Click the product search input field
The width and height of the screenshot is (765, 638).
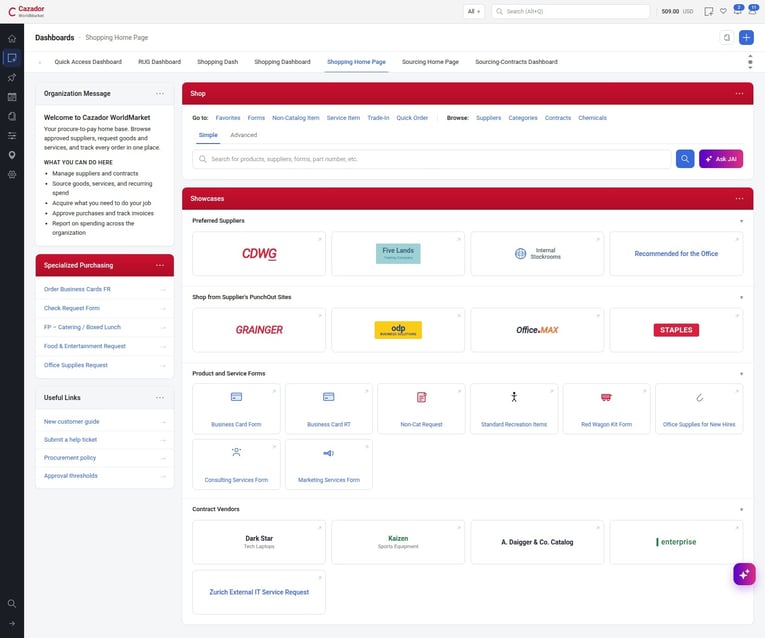432,159
